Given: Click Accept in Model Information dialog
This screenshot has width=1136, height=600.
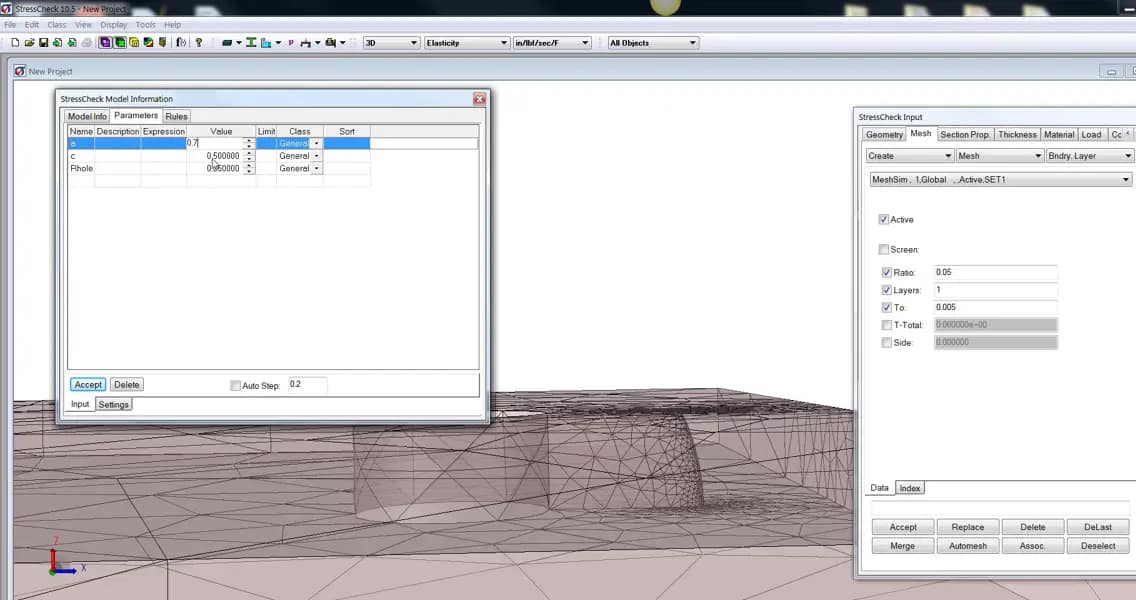Looking at the screenshot, I should click(x=88, y=385).
